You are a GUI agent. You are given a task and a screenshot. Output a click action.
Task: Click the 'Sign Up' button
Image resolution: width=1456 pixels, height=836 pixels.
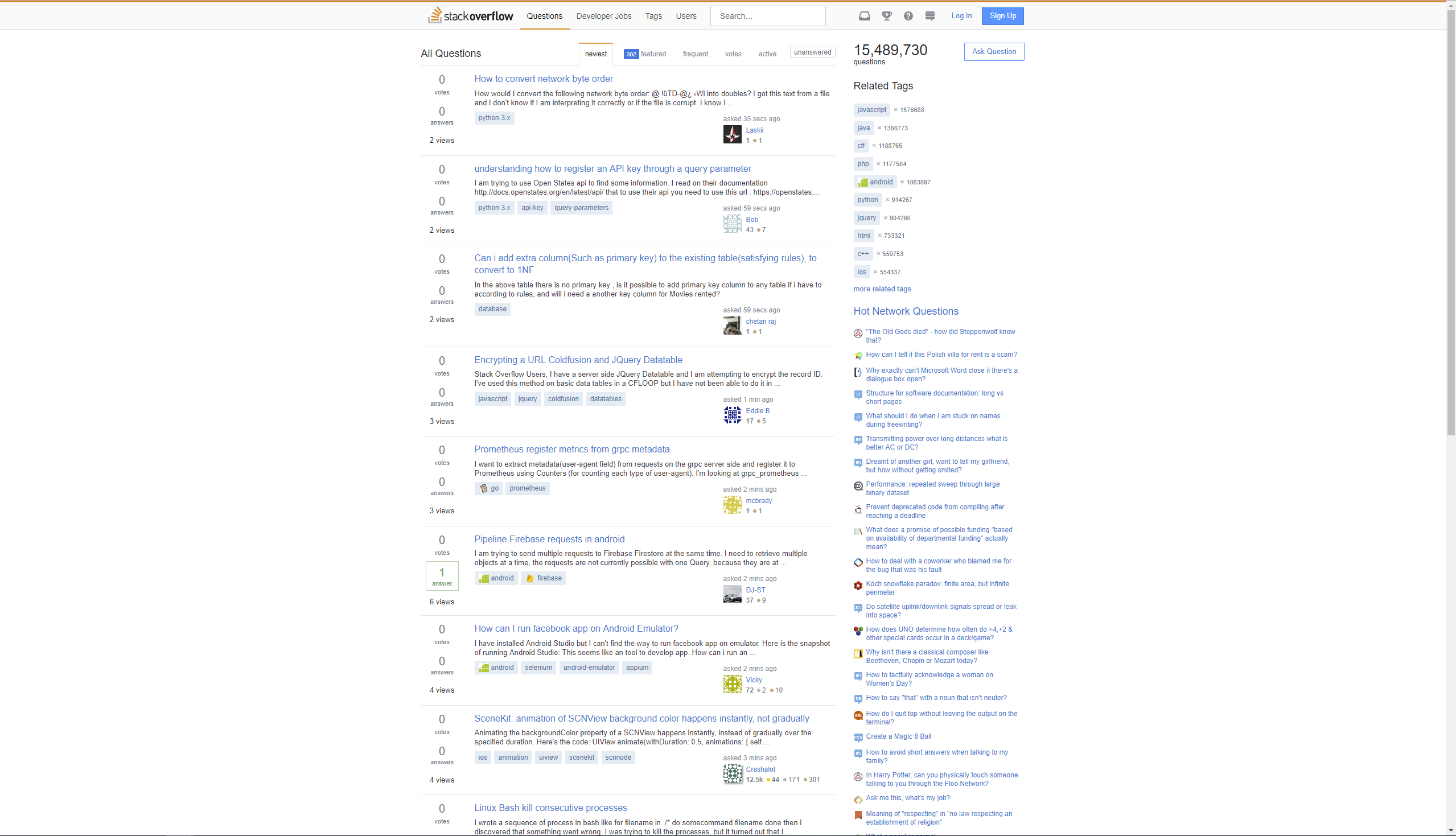(x=1001, y=15)
